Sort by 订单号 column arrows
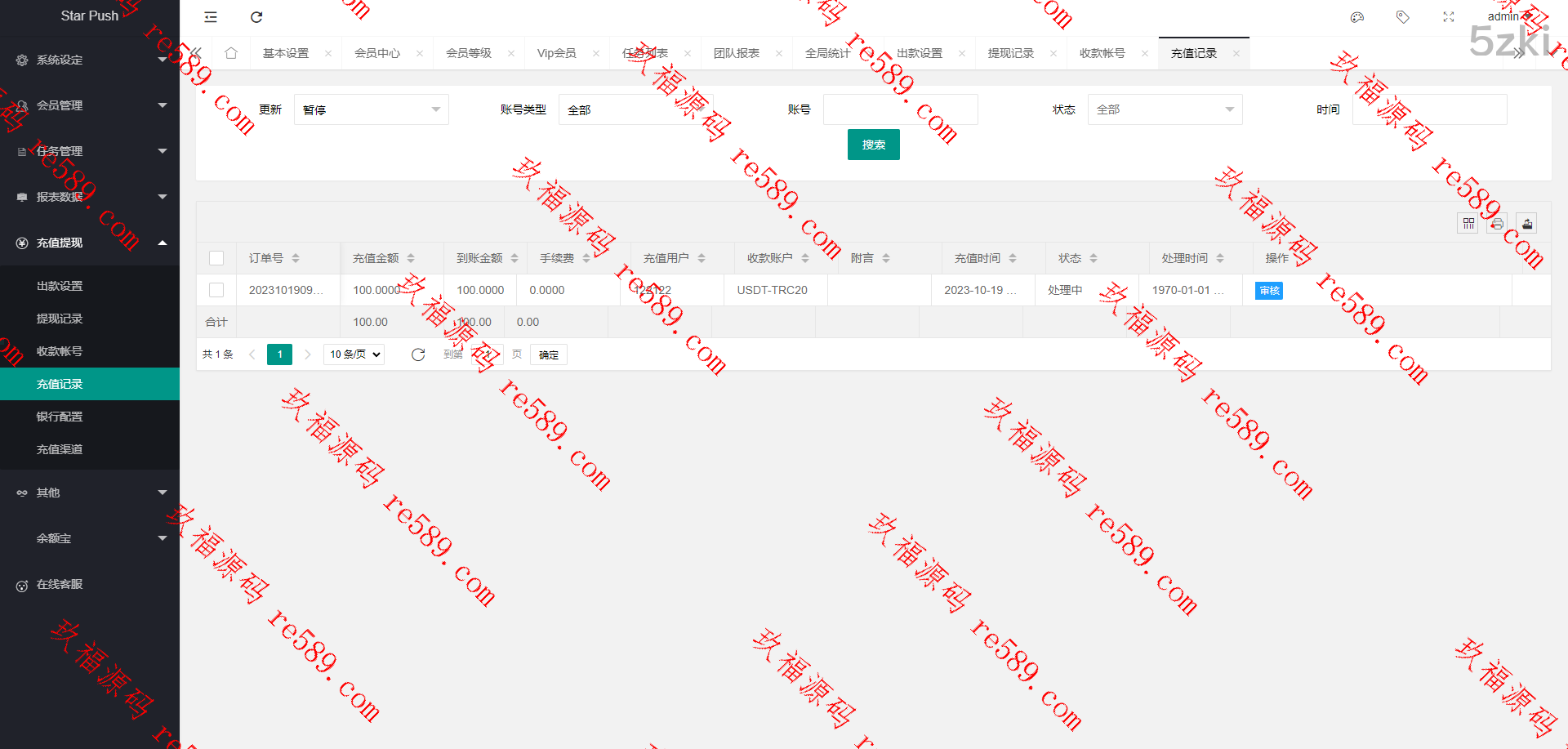This screenshot has width=1568, height=749. point(296,258)
